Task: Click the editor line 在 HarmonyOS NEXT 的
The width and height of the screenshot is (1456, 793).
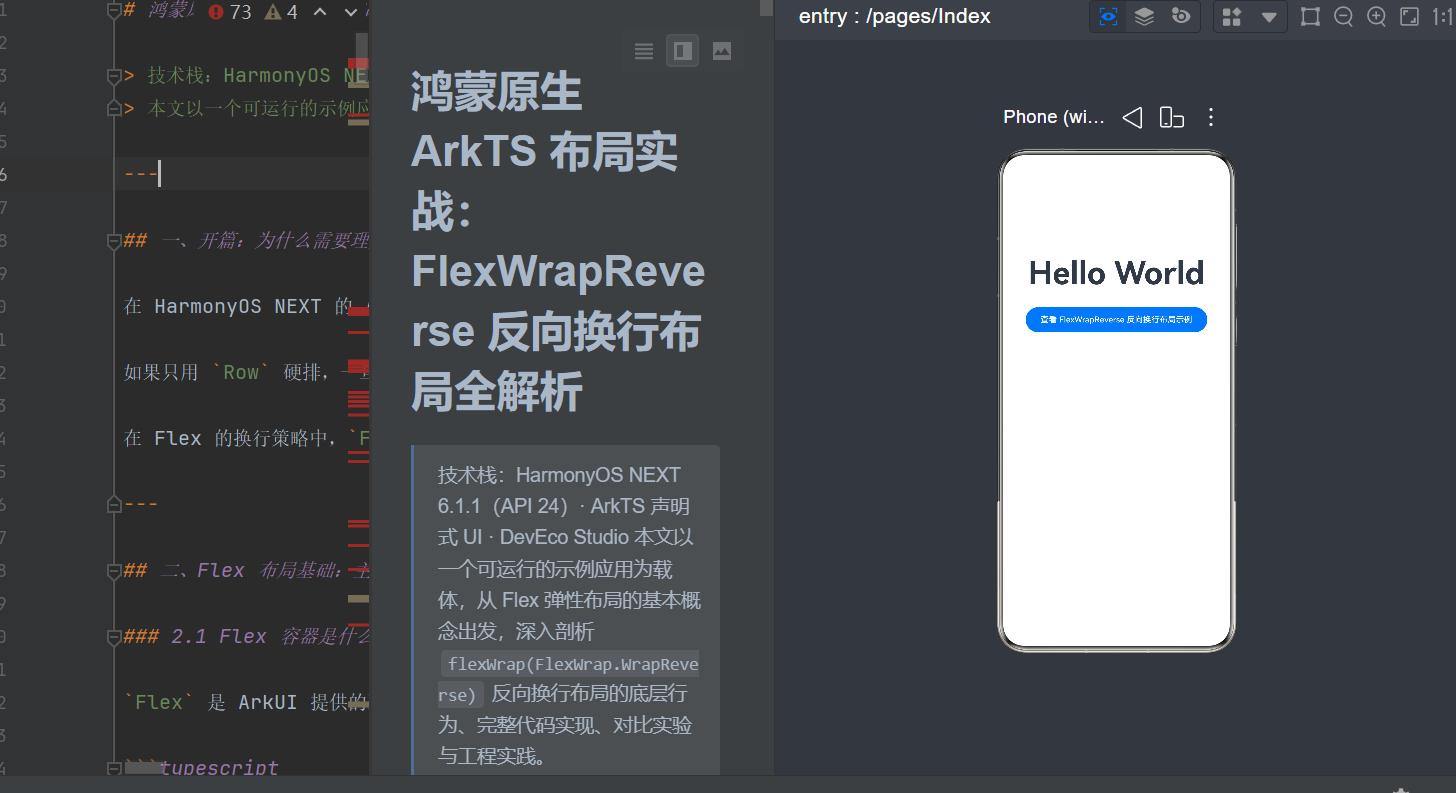Action: 245,306
